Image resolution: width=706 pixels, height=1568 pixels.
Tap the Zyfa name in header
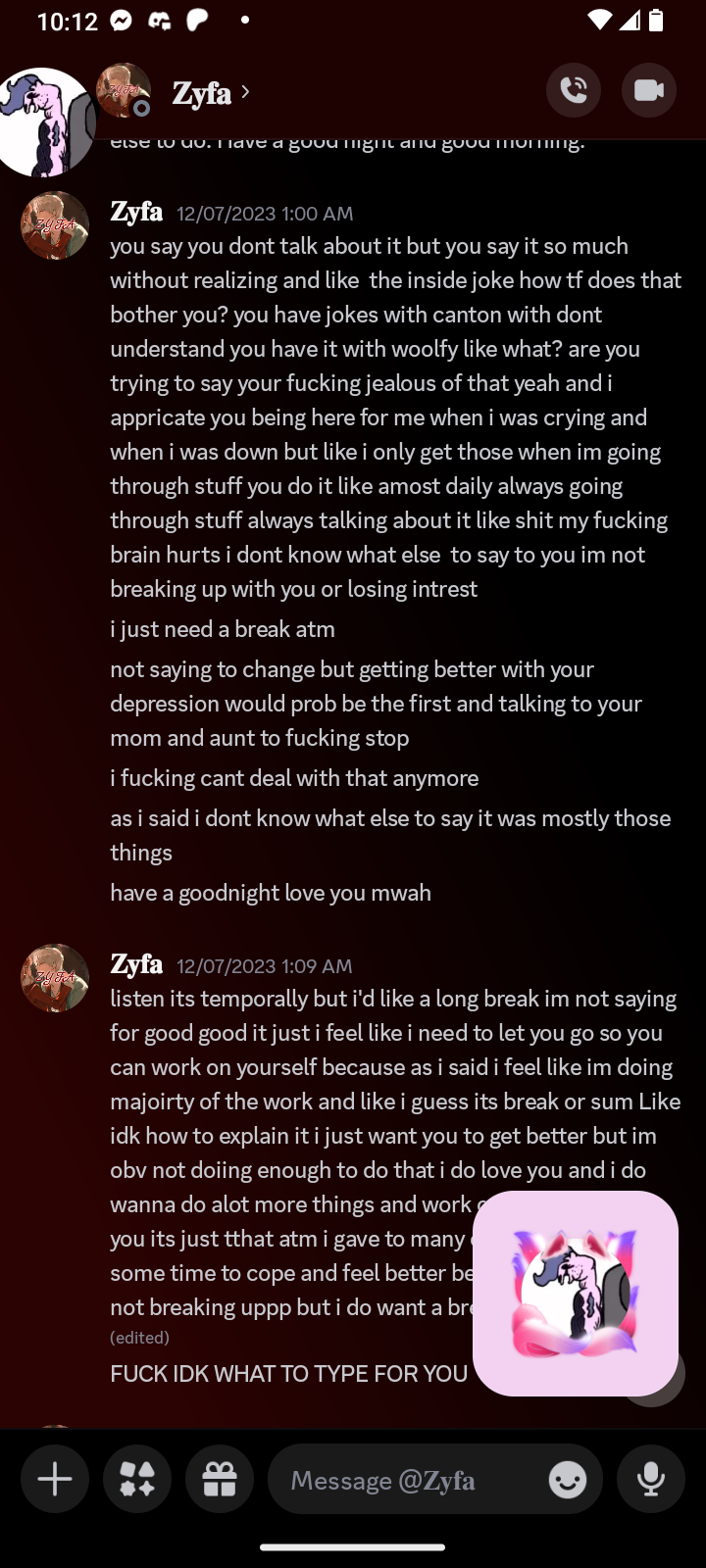click(x=201, y=93)
